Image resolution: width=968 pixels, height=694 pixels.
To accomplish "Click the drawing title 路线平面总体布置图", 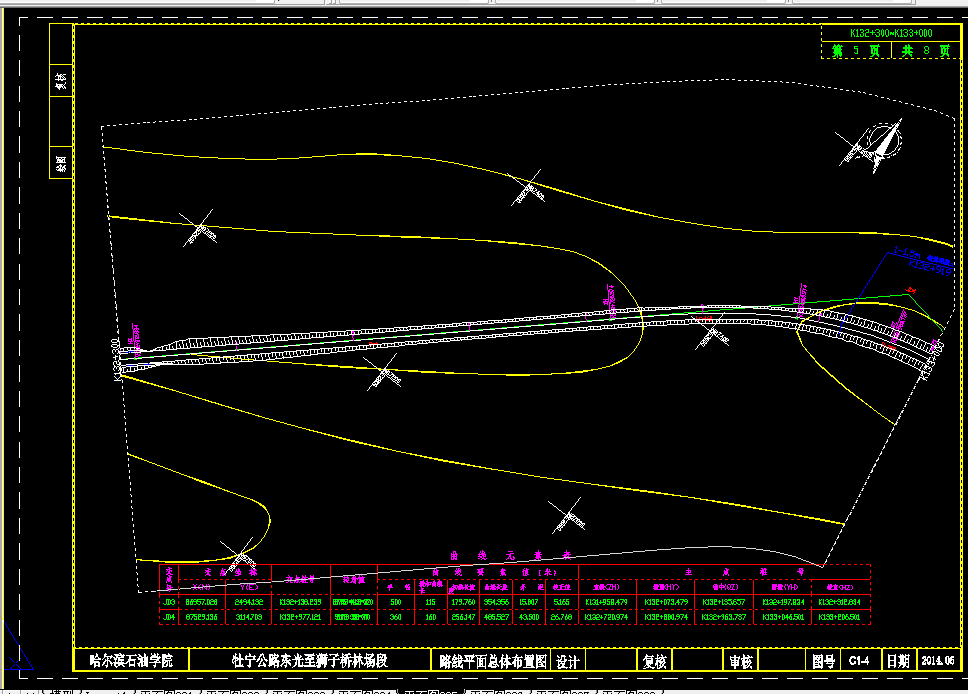I will point(493,661).
